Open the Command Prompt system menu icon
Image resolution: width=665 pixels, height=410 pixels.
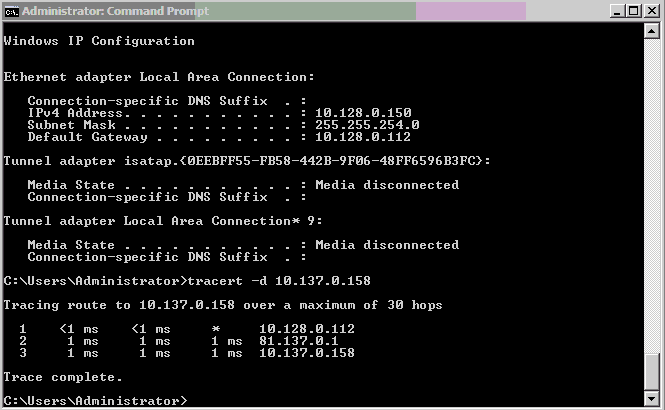(11, 11)
